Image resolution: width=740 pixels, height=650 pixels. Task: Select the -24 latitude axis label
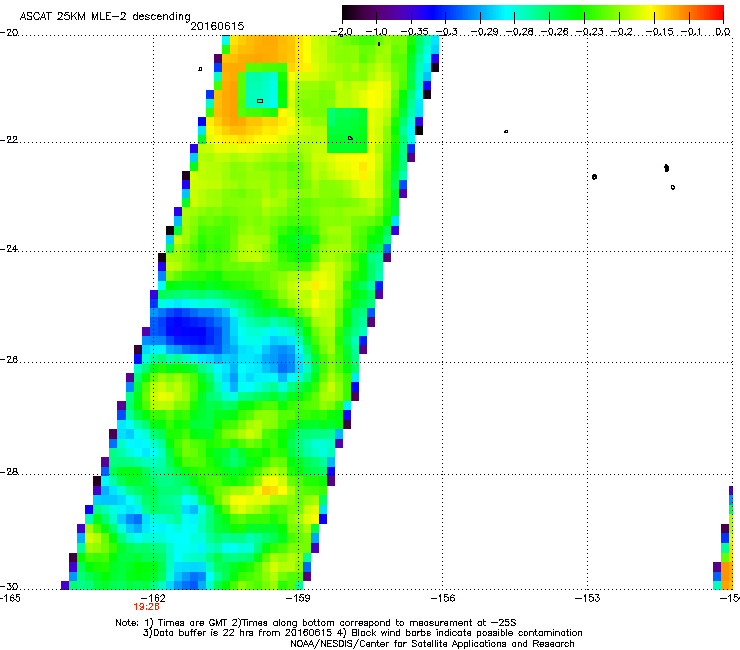pyautogui.click(x=9, y=248)
